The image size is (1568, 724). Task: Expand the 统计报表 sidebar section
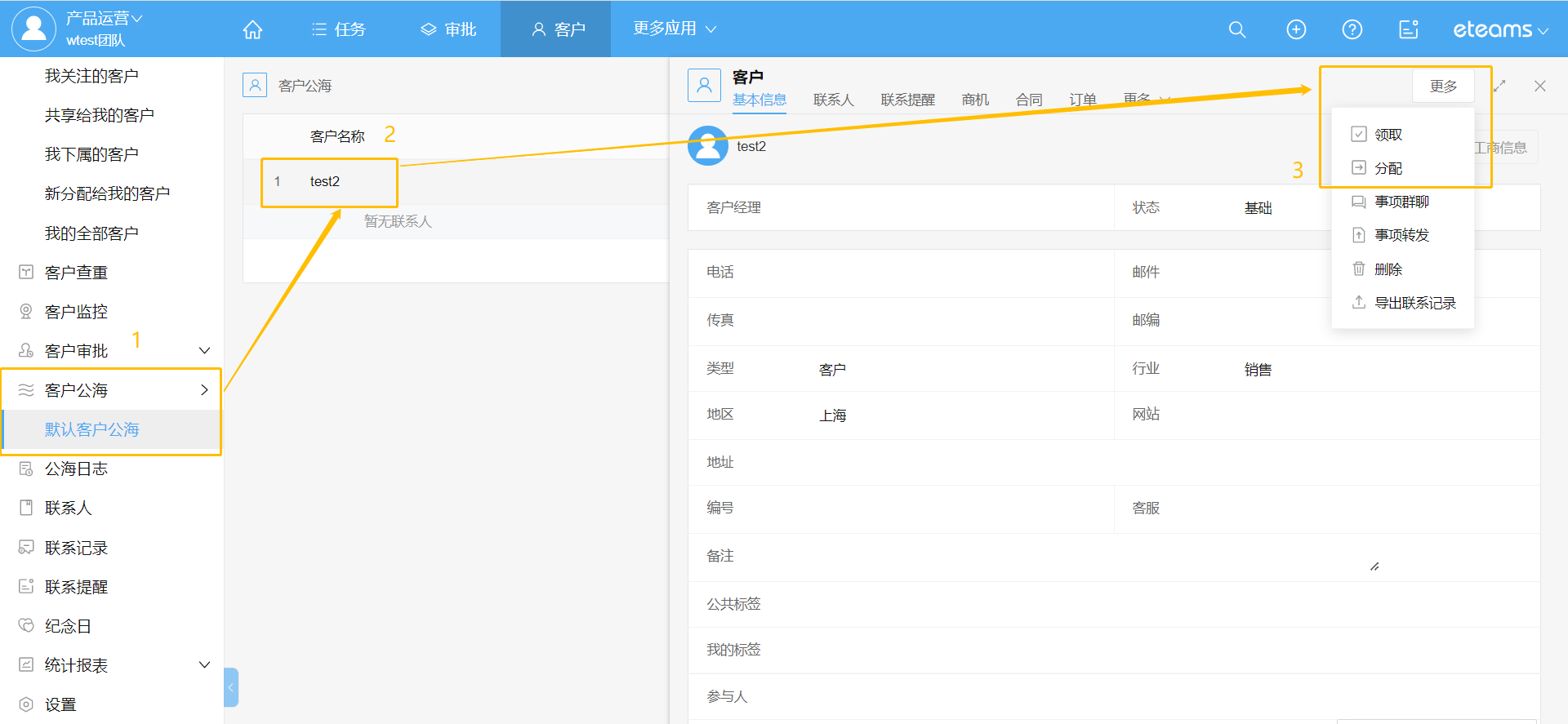204,665
